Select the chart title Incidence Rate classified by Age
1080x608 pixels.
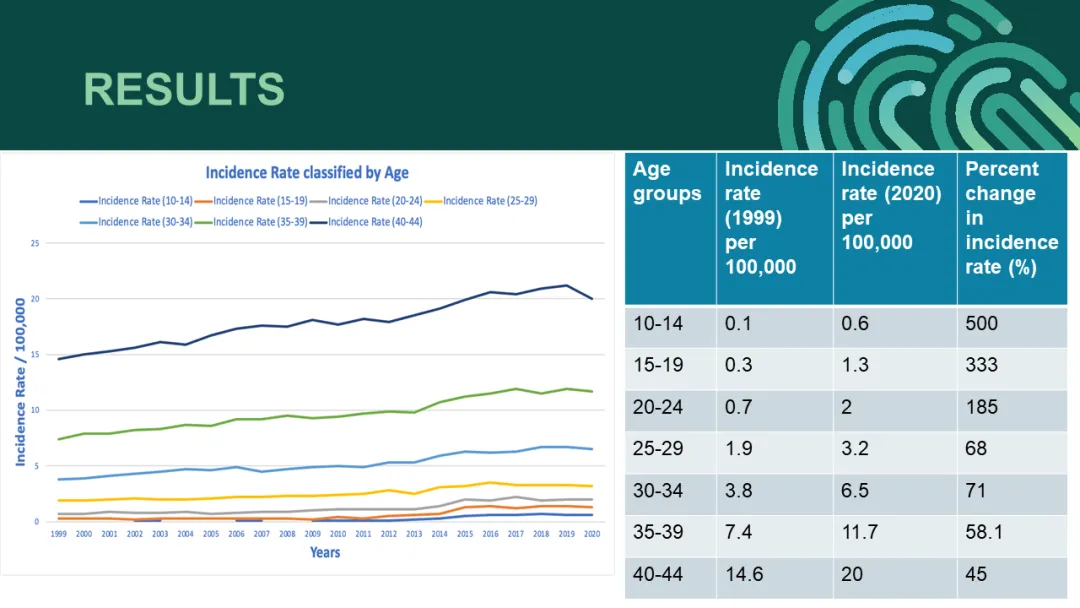tap(307, 173)
